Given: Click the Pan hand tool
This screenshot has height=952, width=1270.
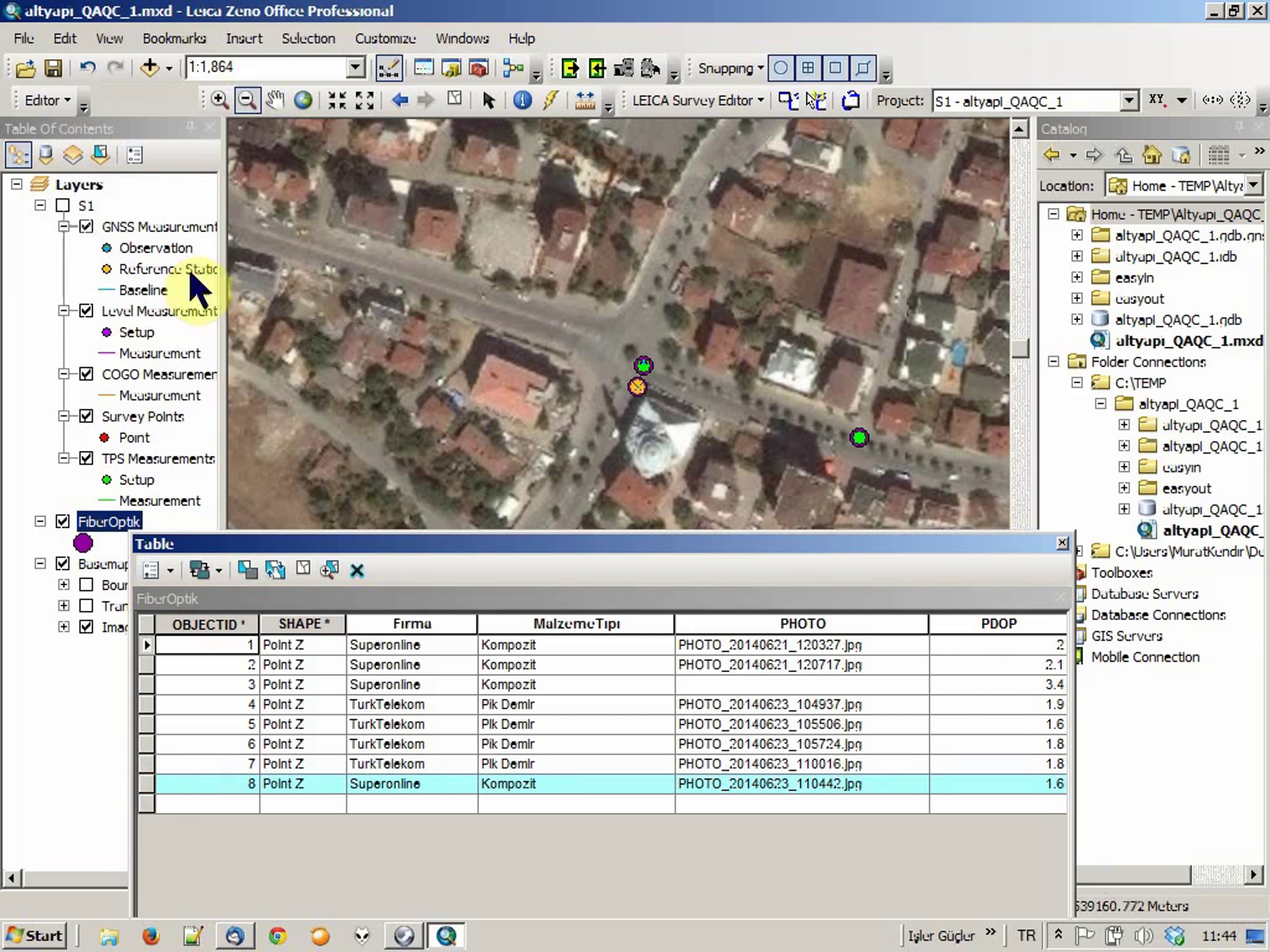Looking at the screenshot, I should (x=275, y=100).
